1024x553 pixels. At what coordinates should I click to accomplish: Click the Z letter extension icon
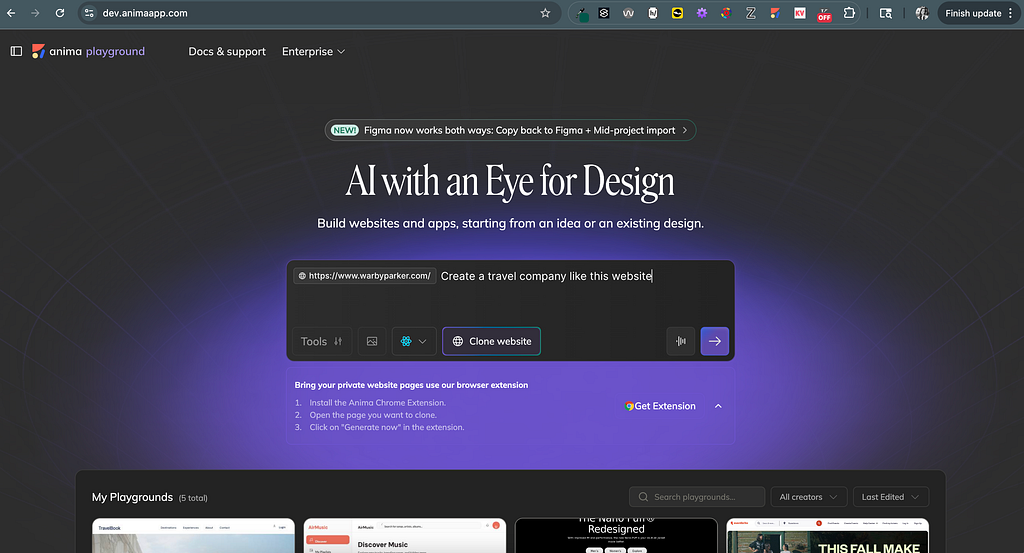(x=750, y=13)
